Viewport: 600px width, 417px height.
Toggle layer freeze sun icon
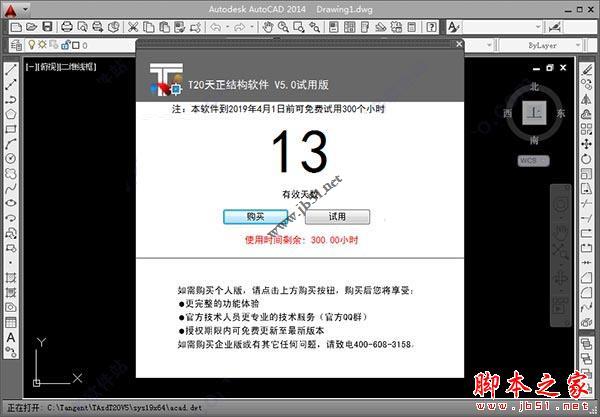pos(42,45)
